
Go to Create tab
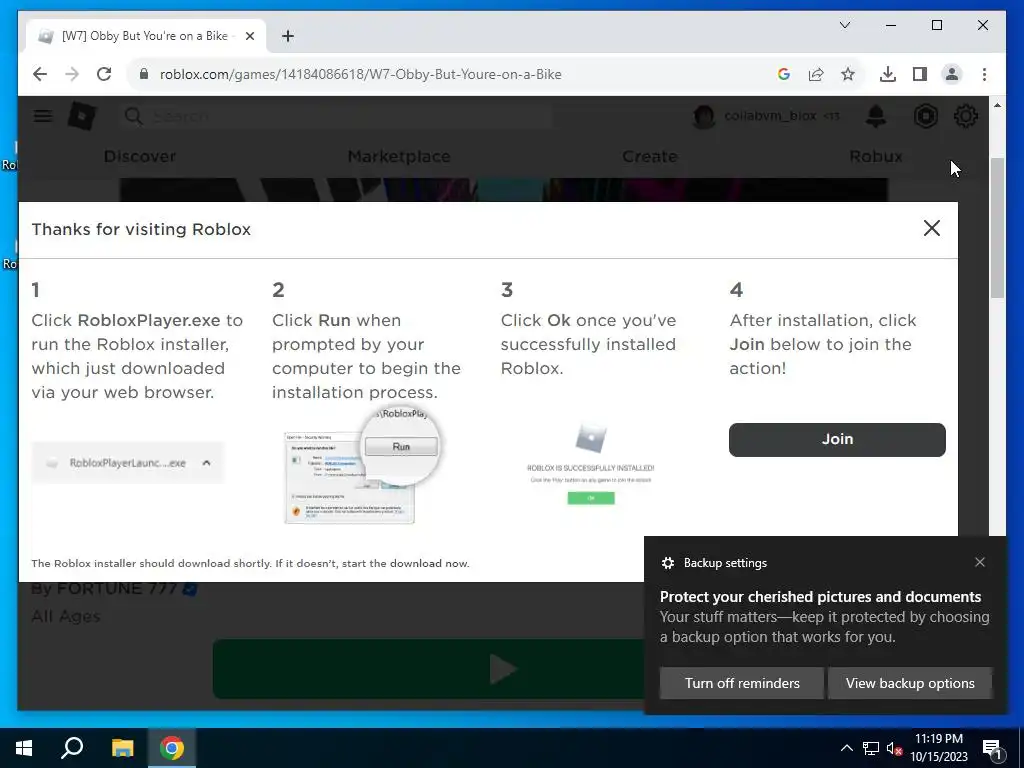[650, 157]
